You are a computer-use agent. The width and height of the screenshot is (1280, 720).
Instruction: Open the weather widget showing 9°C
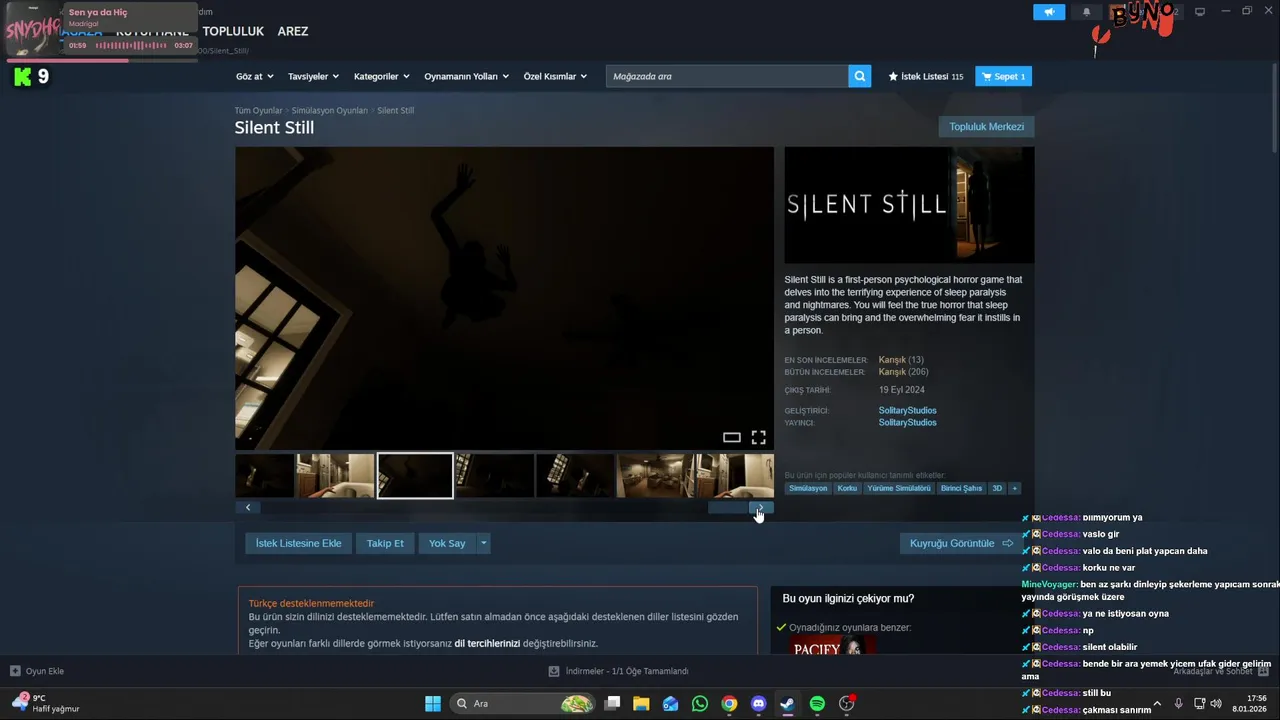[x=45, y=703]
